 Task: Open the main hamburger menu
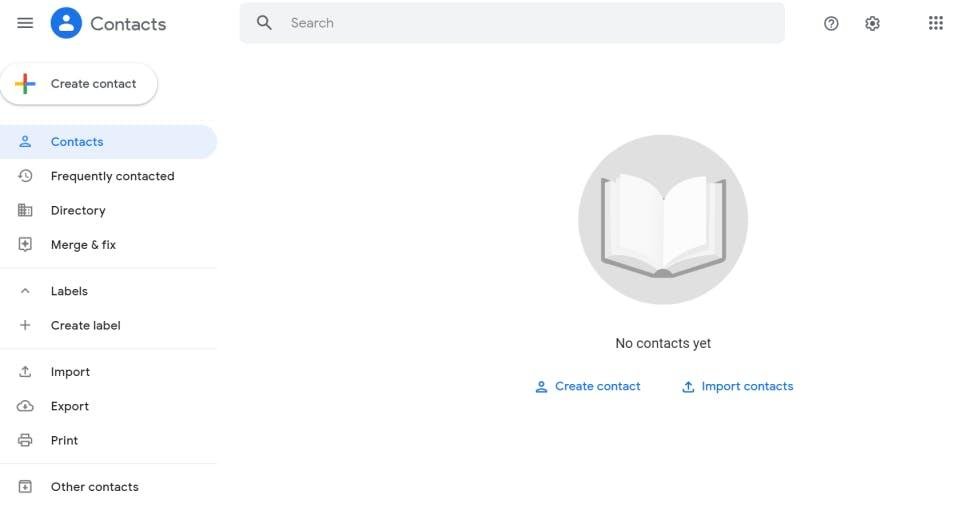(25, 23)
